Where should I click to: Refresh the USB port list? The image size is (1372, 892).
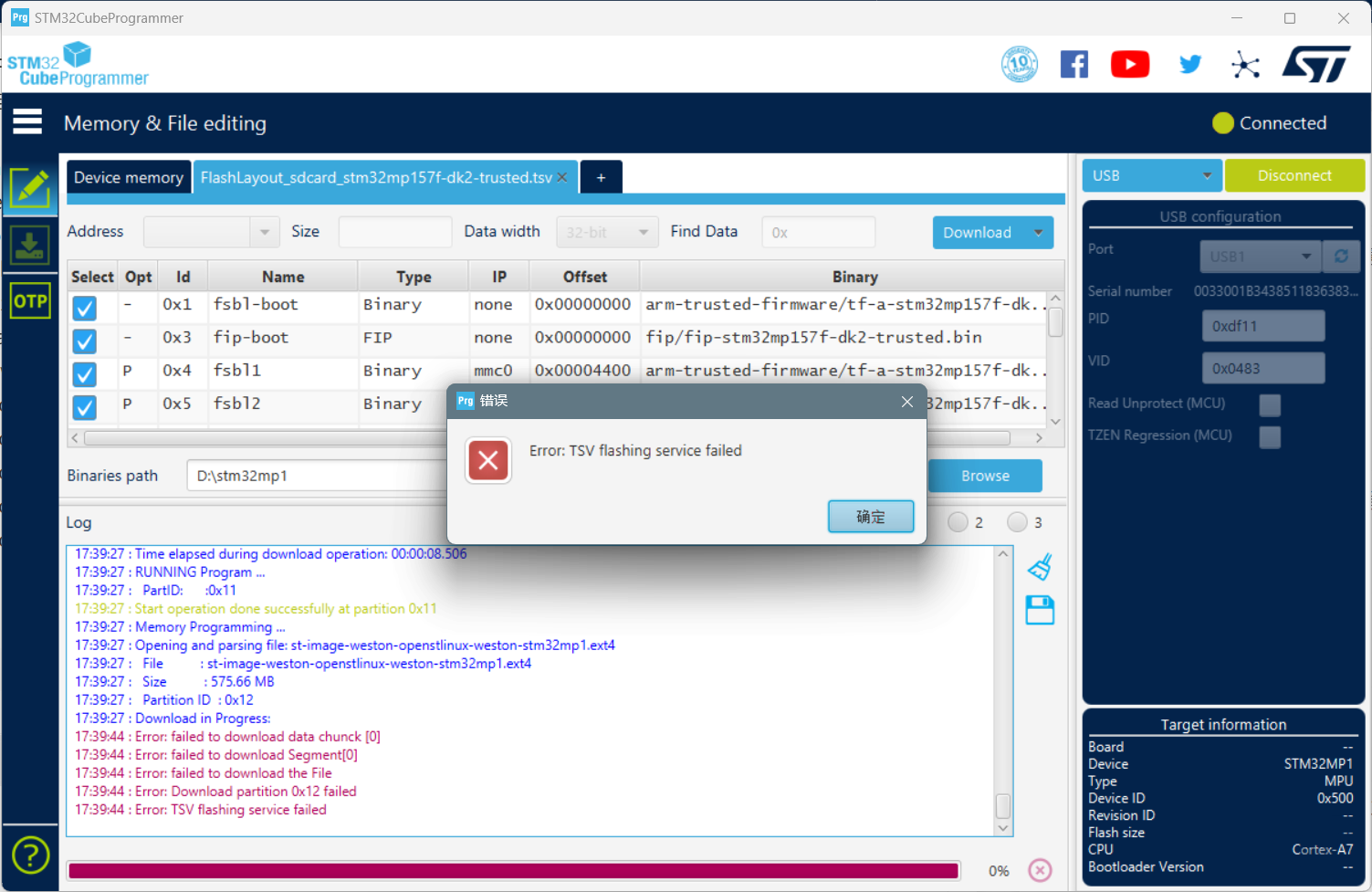point(1341,257)
